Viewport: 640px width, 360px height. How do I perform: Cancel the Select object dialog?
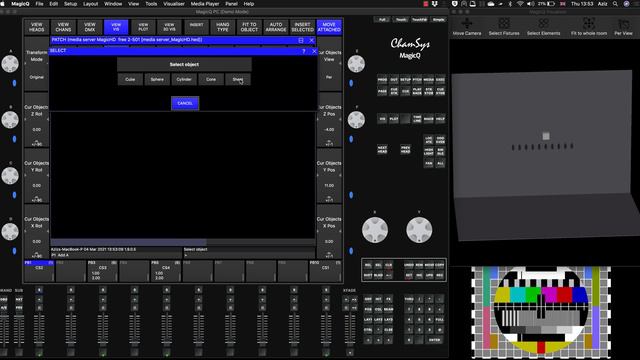[x=185, y=103]
